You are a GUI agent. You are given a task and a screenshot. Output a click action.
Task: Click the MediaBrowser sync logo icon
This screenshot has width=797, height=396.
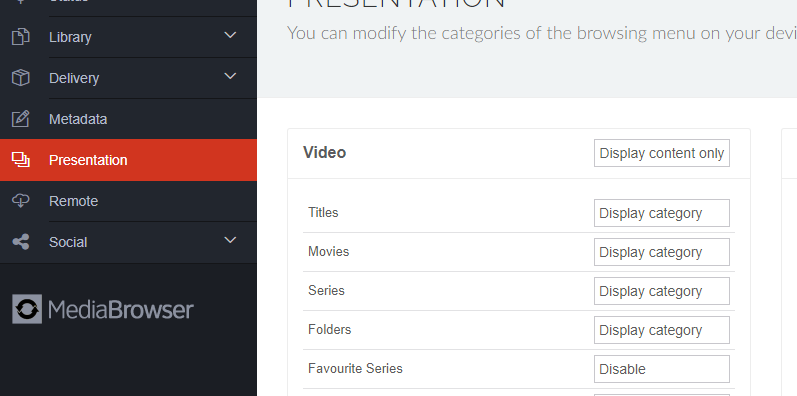point(27,309)
